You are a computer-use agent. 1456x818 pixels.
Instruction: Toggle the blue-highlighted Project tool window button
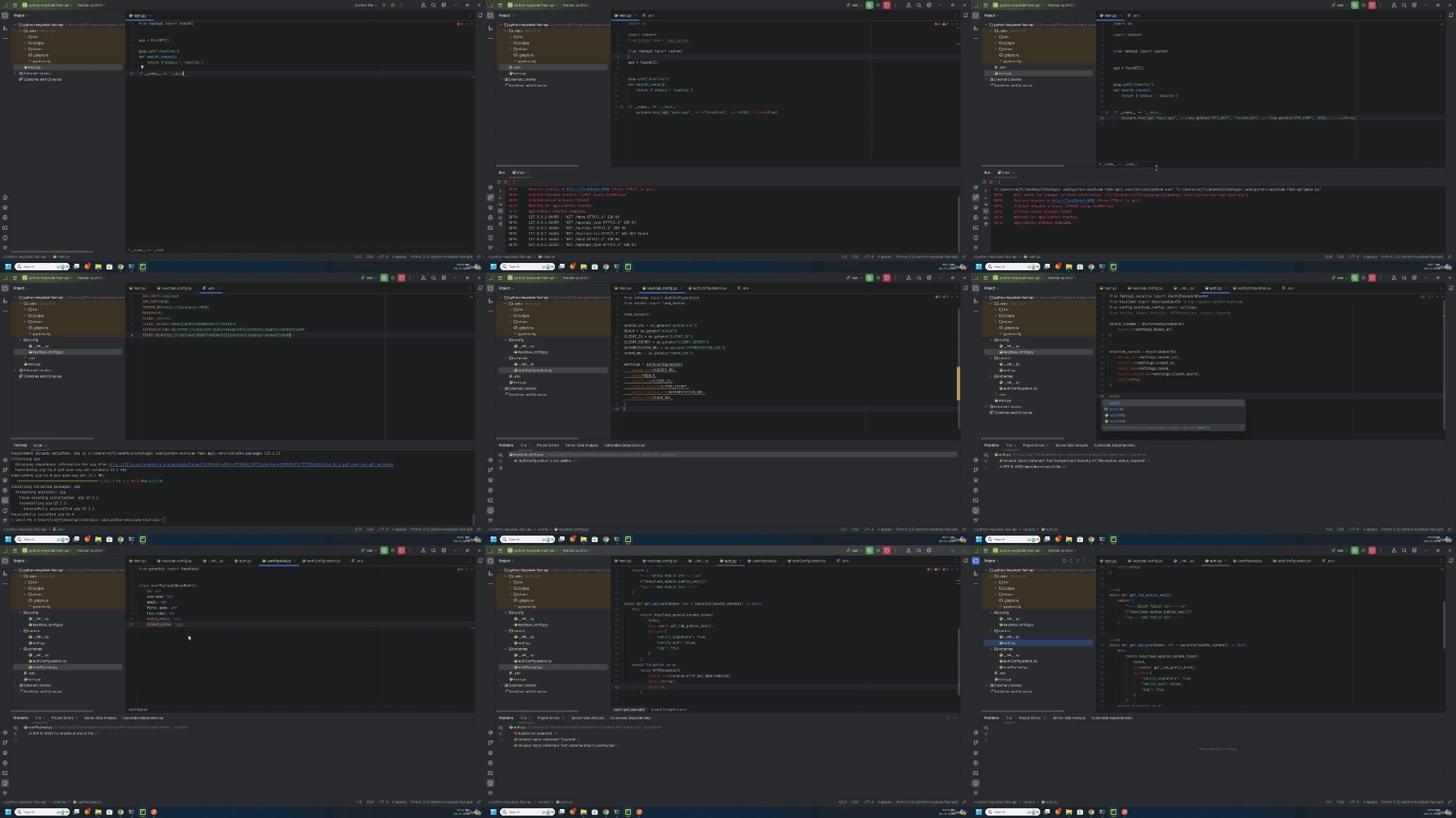coord(976,561)
